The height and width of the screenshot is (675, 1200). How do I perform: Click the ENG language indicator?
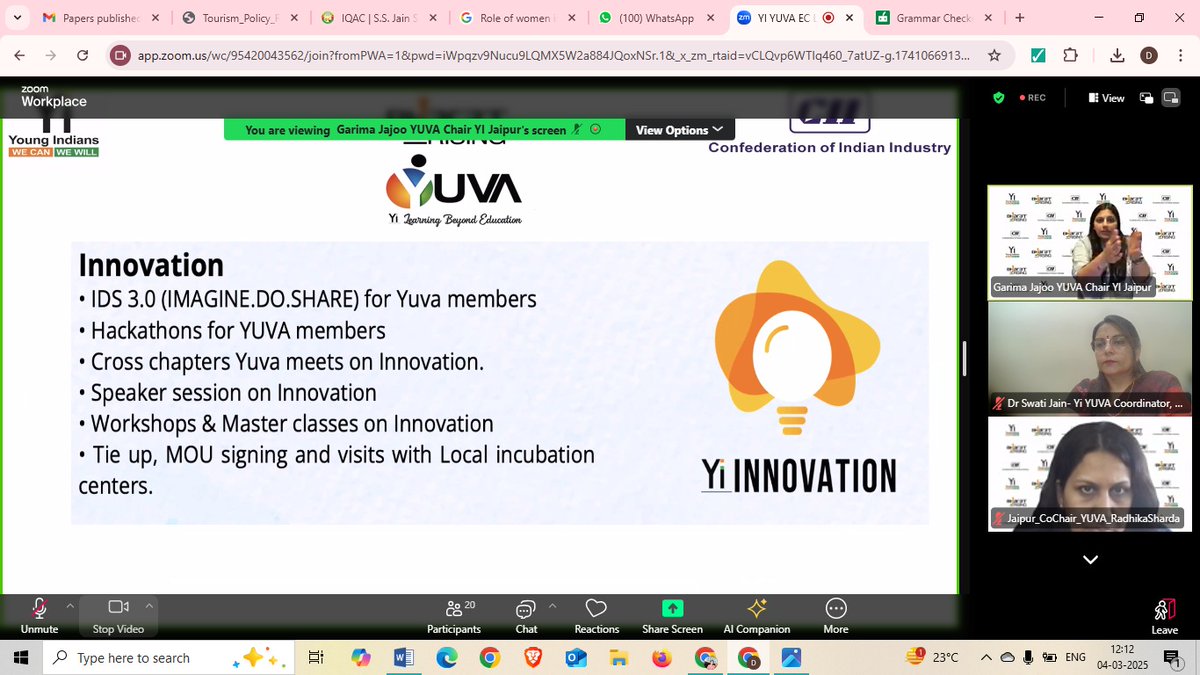tap(1075, 657)
